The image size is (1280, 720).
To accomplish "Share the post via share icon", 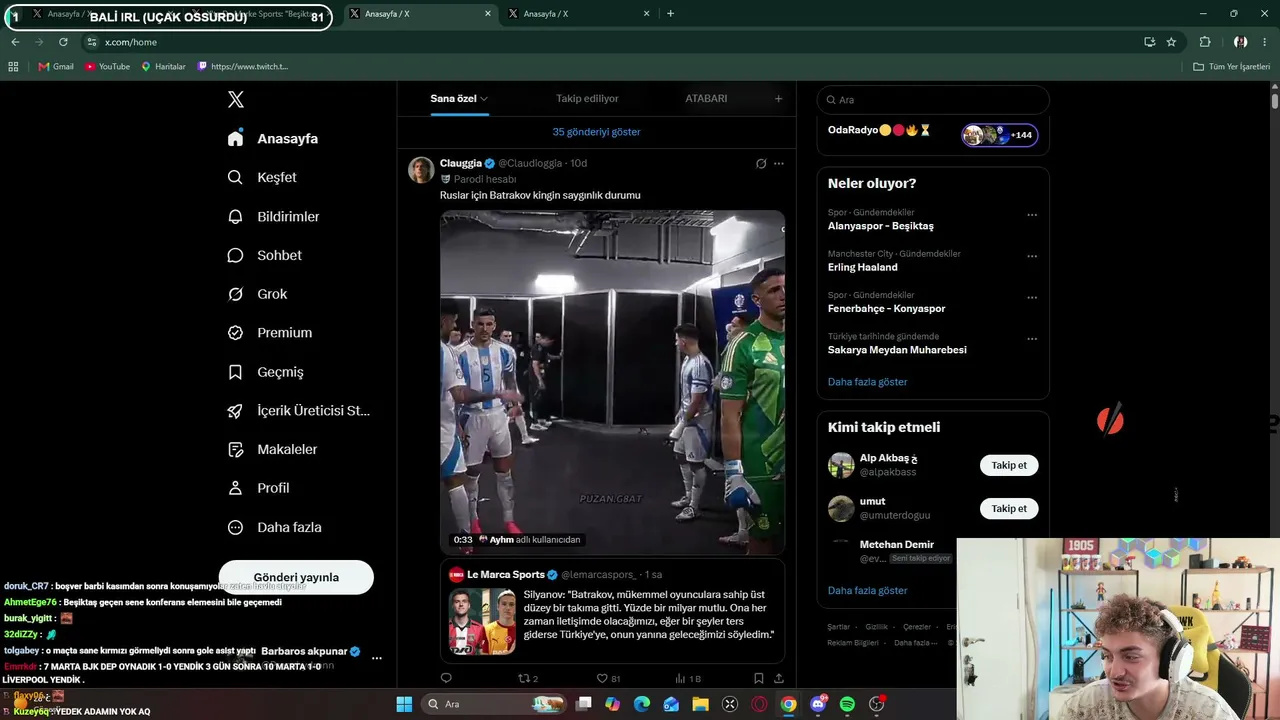I will coord(779,678).
